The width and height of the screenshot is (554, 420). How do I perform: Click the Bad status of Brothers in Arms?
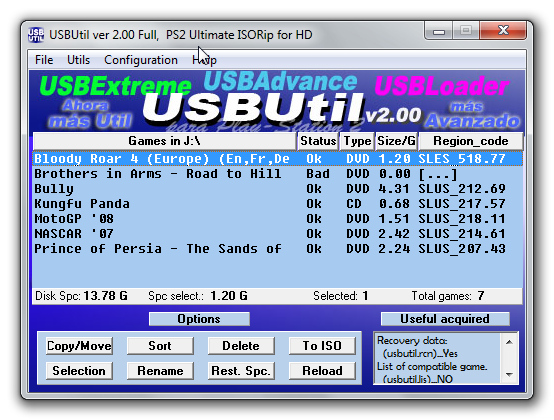[x=318, y=174]
